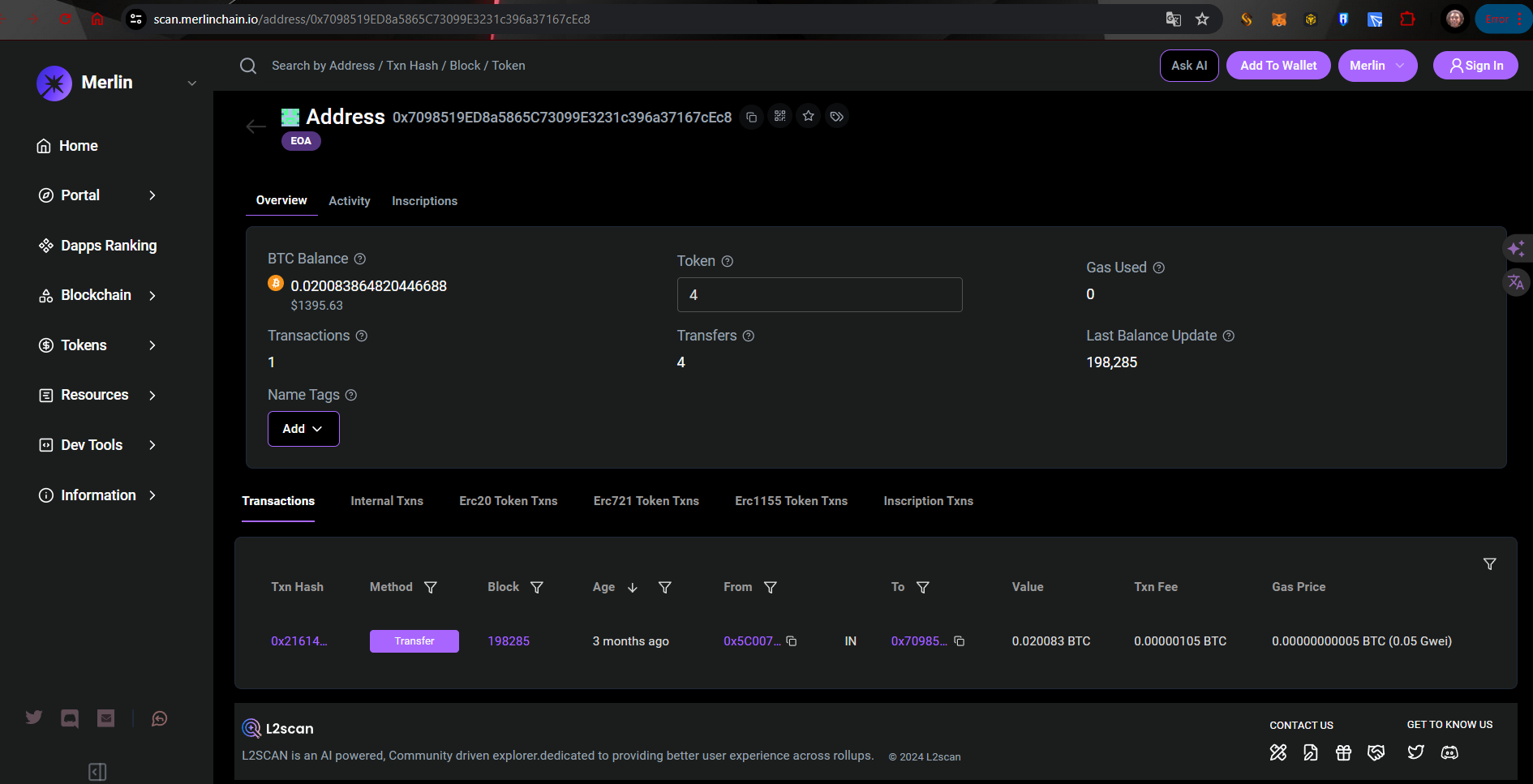Open footer Discord icon under Get To Know Us
This screenshot has width=1533, height=784.
(x=1449, y=752)
